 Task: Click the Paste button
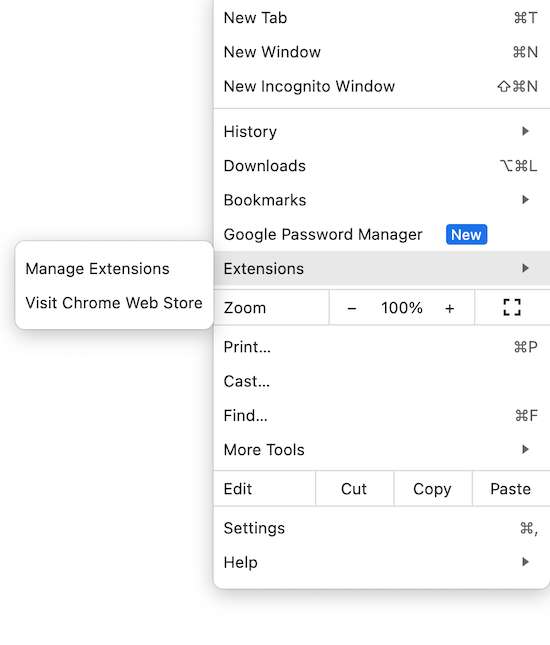point(511,489)
